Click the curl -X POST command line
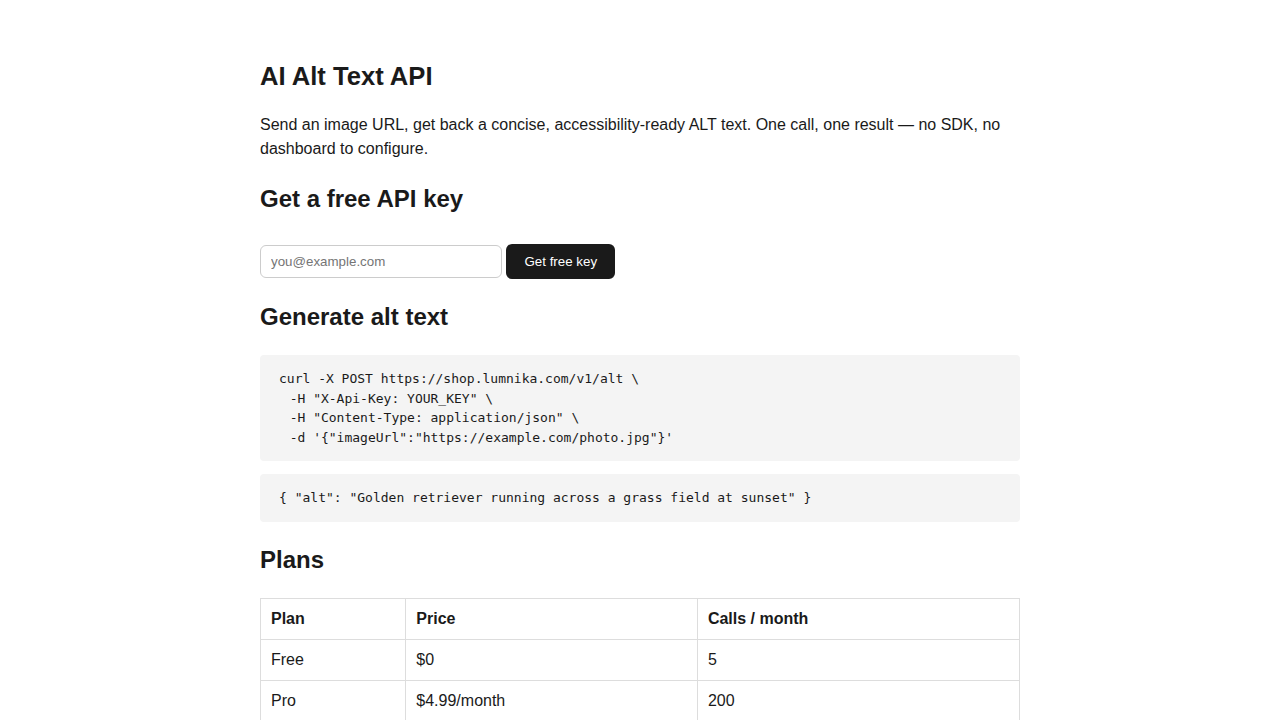1280x720 pixels. pos(459,379)
